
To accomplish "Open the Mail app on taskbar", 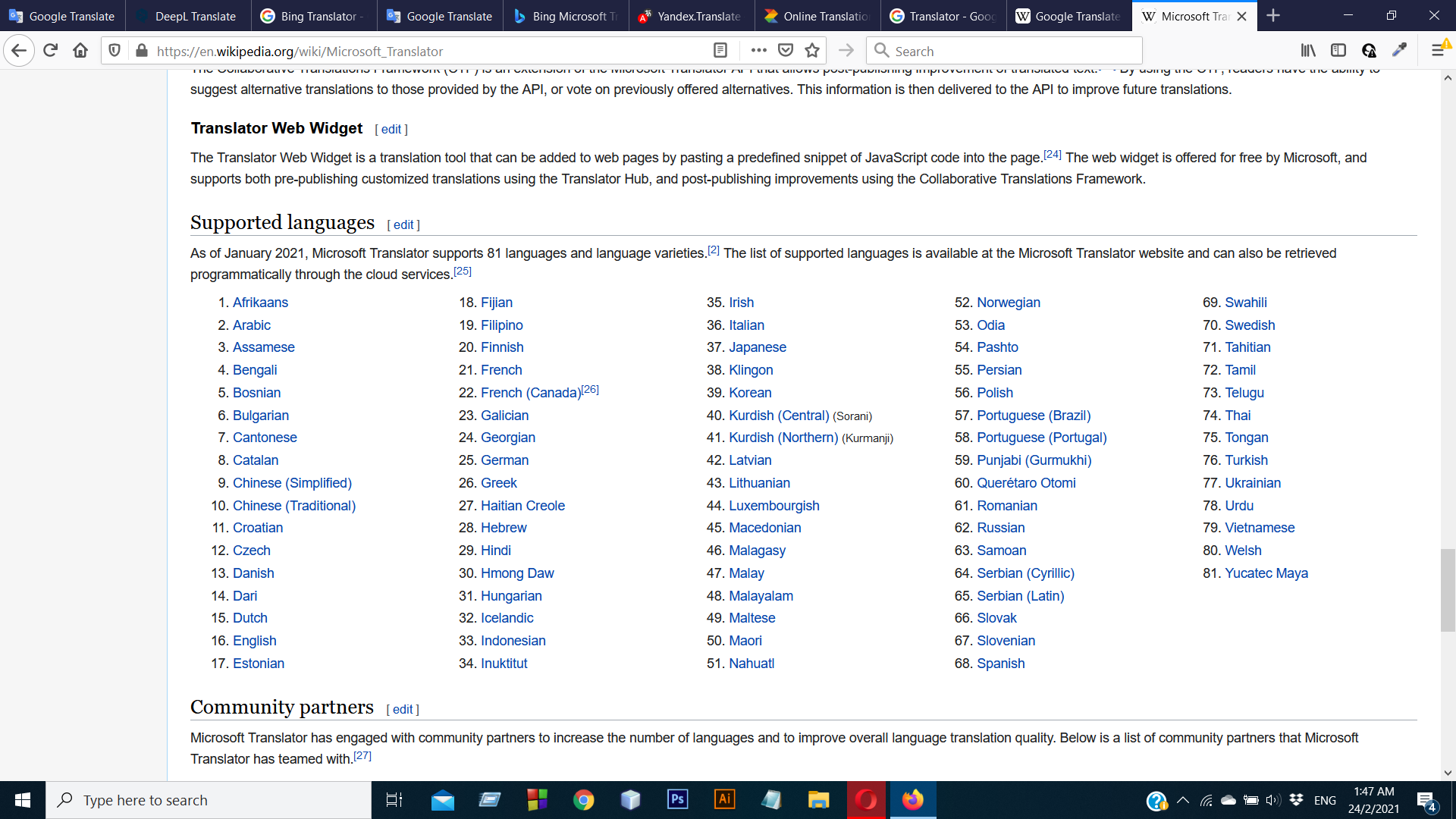I will pos(442,800).
